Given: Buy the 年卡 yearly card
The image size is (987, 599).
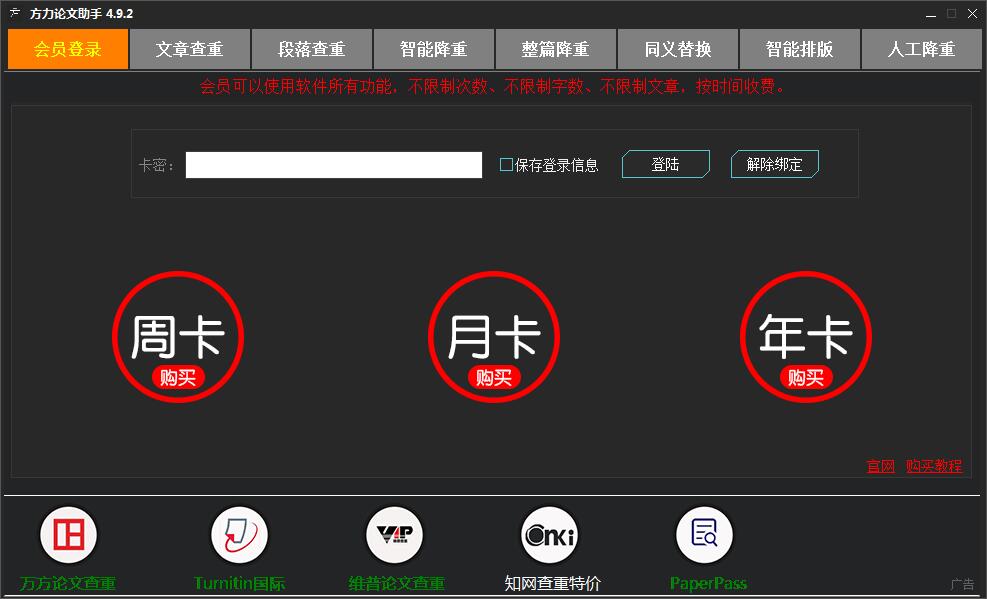Looking at the screenshot, I should click(805, 378).
